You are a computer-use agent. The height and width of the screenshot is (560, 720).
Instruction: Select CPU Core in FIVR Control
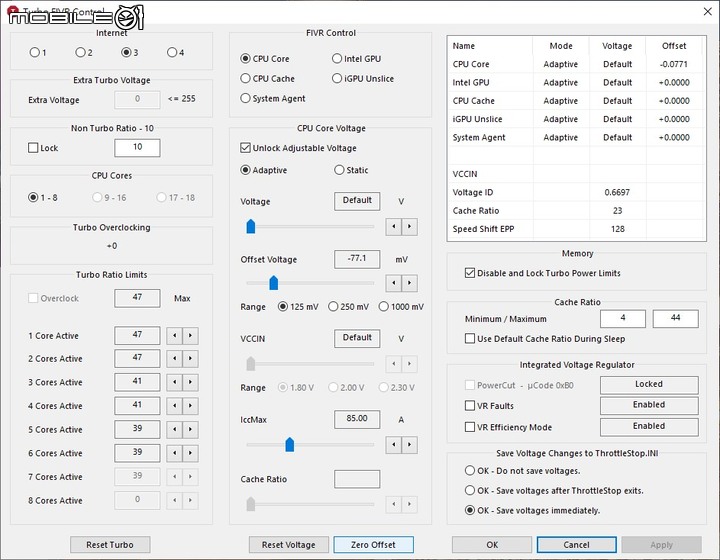click(245, 59)
